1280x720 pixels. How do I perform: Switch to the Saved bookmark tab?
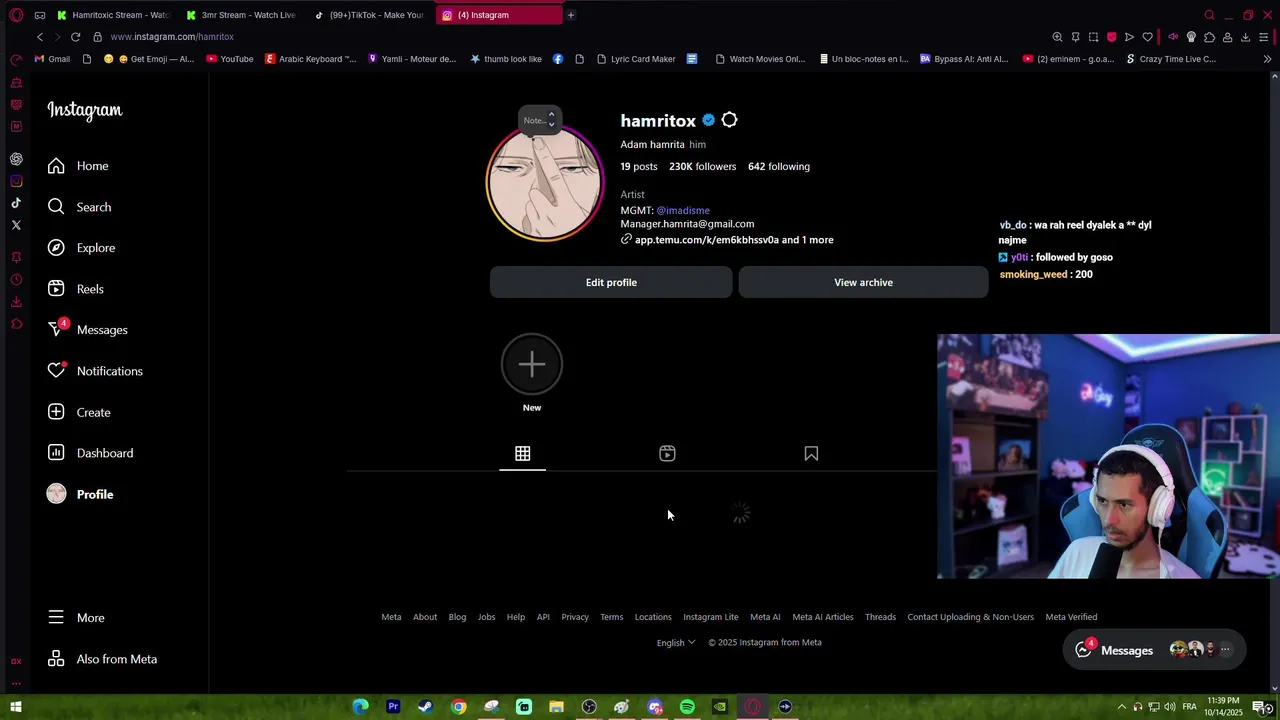point(811,454)
